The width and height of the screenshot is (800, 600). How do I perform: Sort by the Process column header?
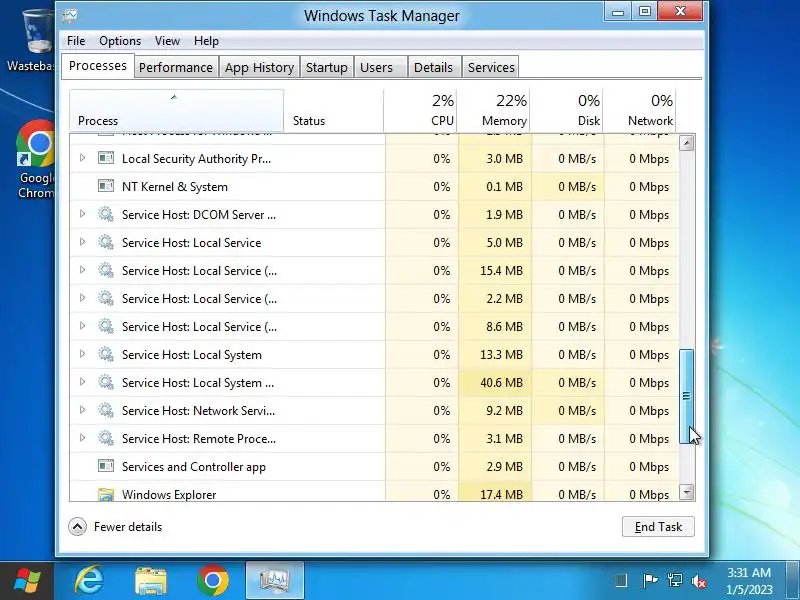point(177,111)
